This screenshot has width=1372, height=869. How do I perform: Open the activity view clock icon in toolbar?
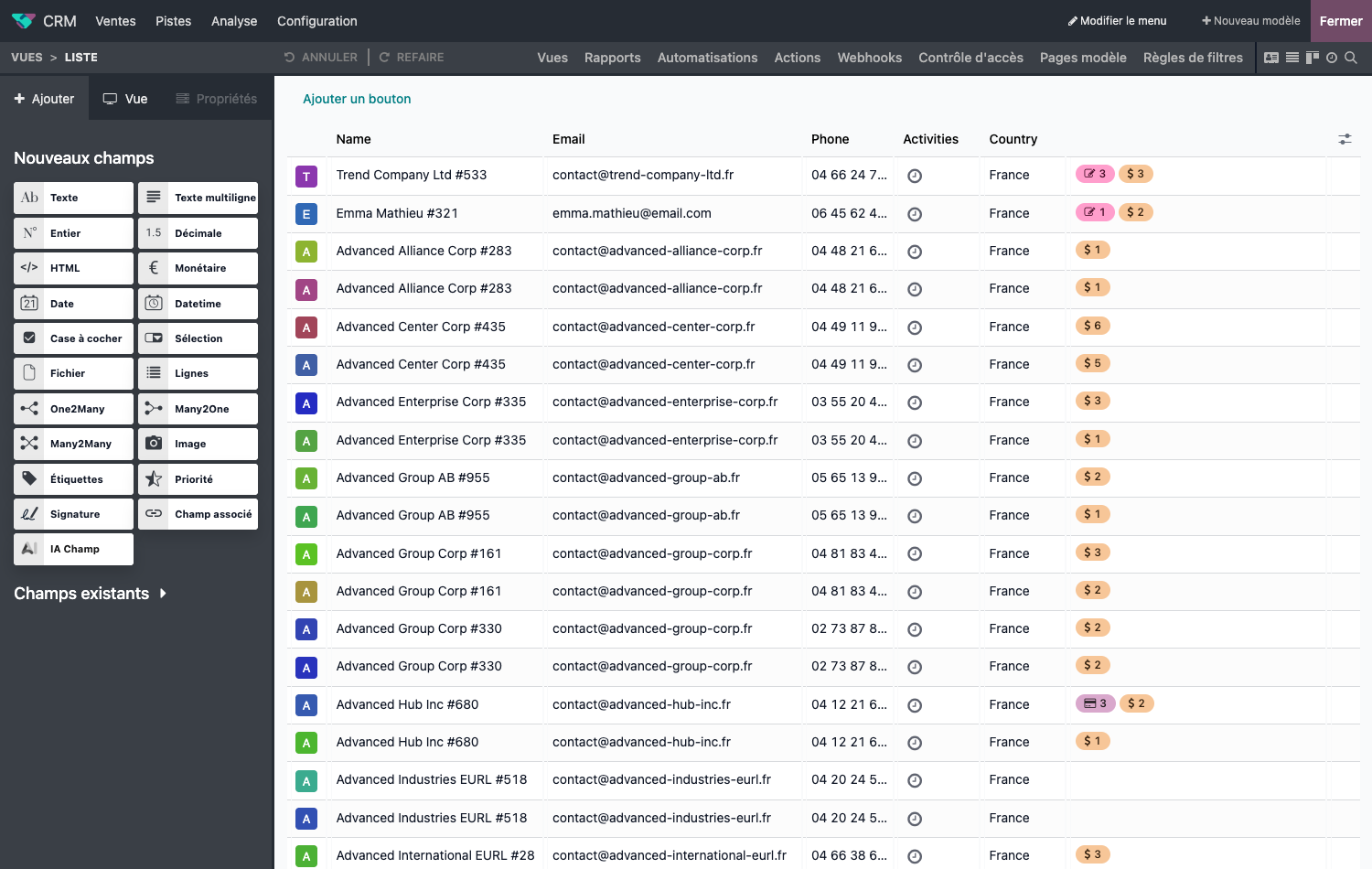click(x=1332, y=58)
